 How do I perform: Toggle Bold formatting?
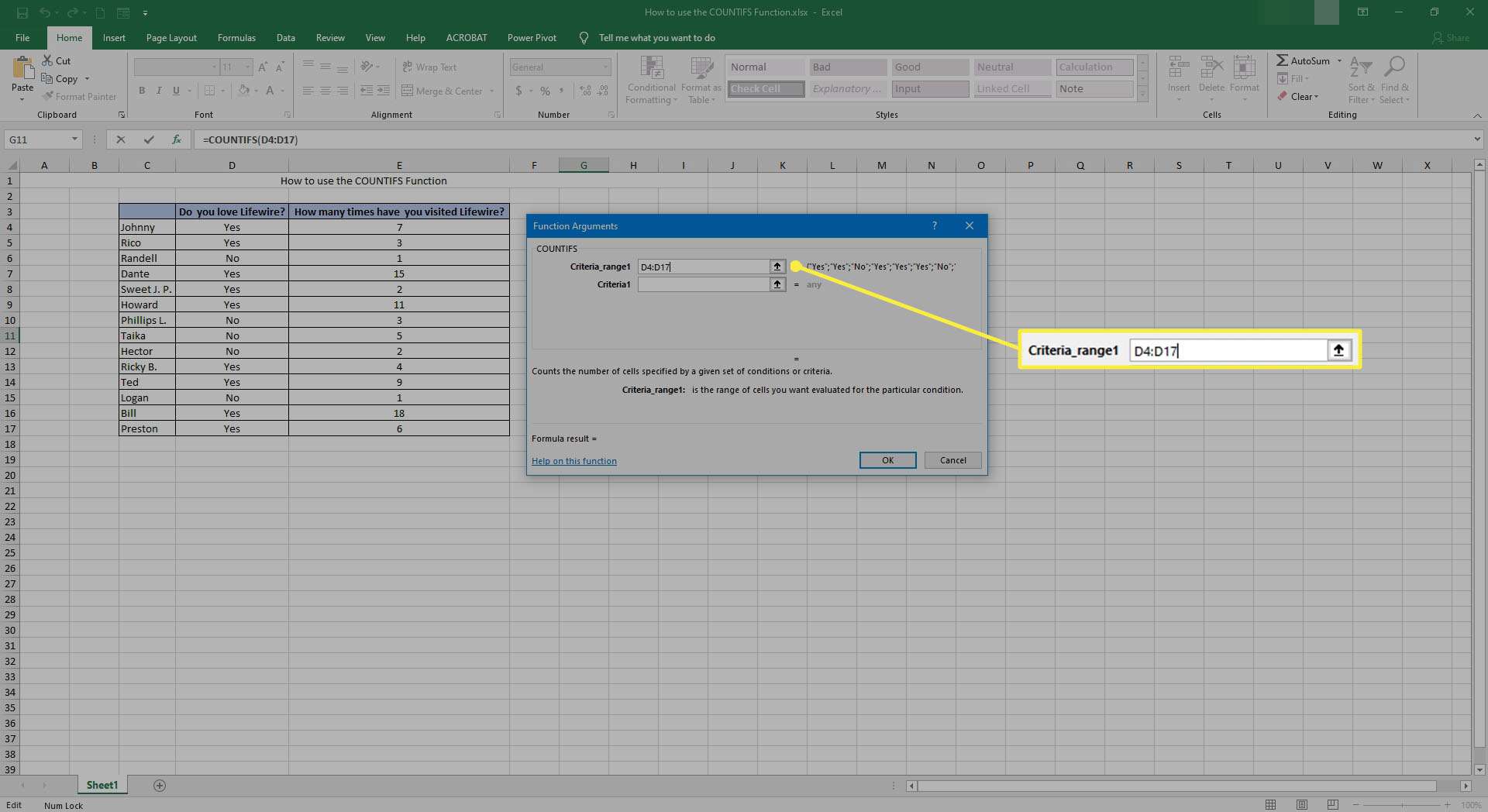[142, 91]
